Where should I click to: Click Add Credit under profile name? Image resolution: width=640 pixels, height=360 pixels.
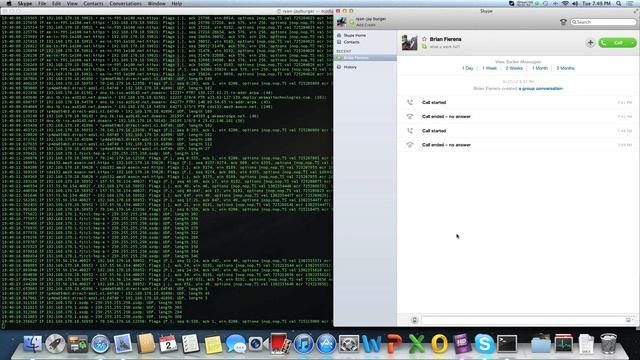click(x=366, y=25)
